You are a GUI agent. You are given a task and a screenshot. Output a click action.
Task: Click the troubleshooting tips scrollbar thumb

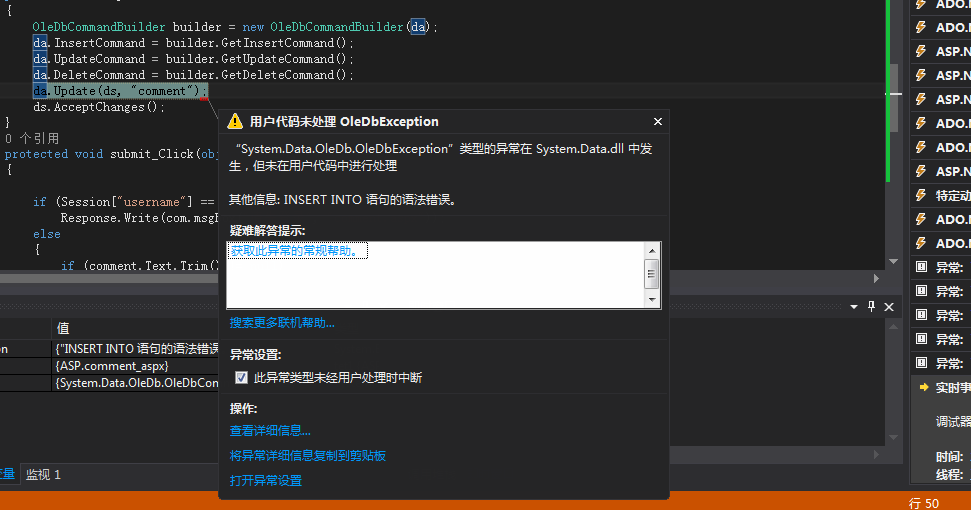click(651, 274)
